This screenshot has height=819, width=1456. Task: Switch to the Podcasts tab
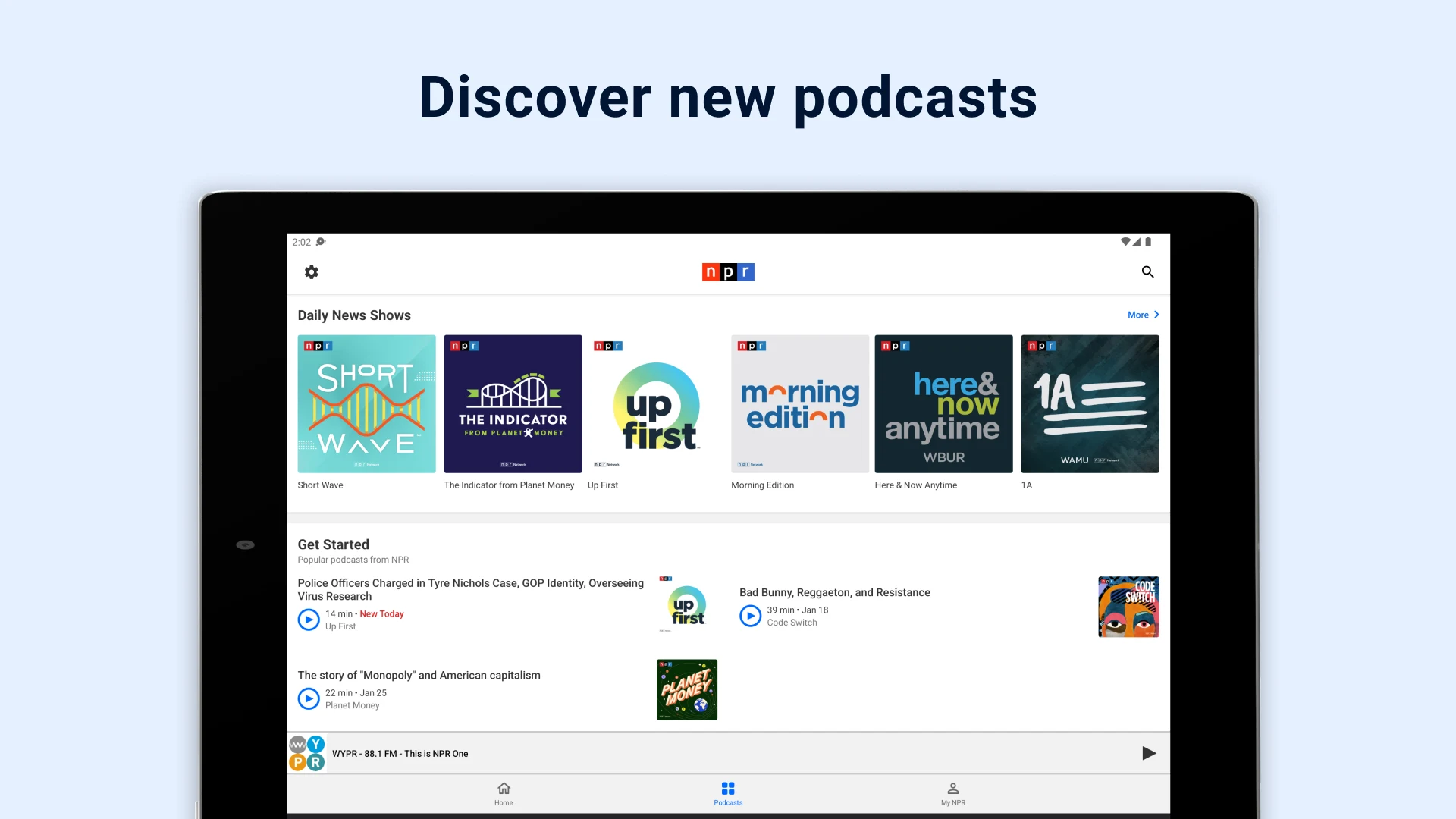(728, 794)
